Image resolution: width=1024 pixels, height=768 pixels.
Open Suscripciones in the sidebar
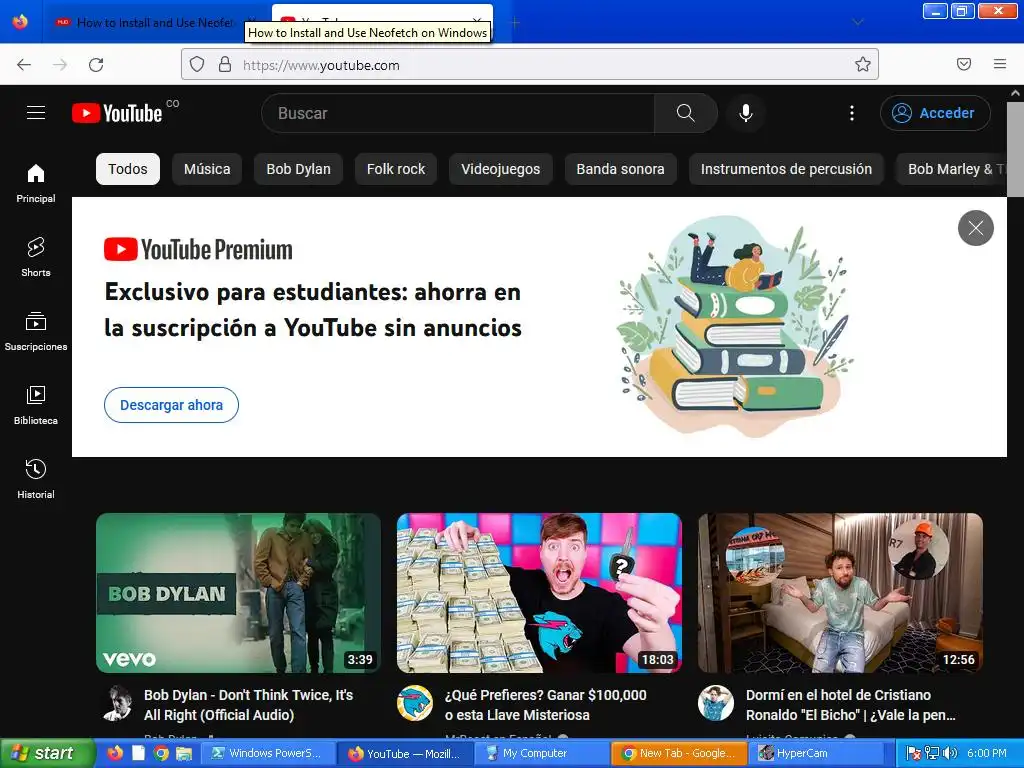click(x=36, y=332)
